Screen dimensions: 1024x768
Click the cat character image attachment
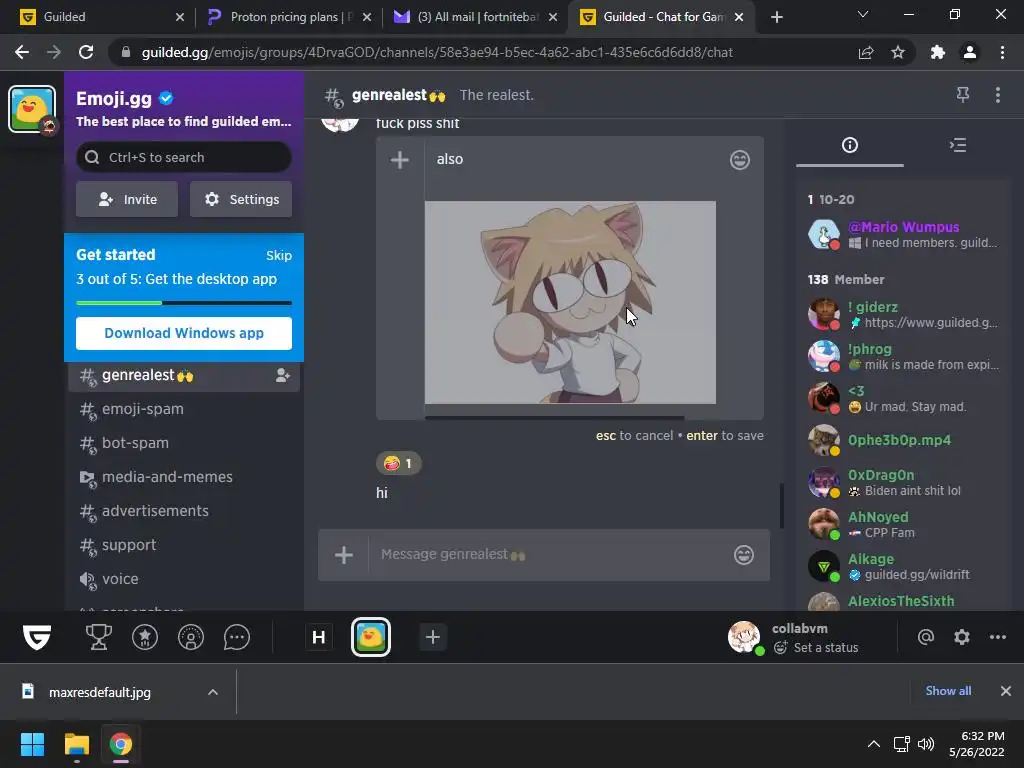click(x=570, y=302)
